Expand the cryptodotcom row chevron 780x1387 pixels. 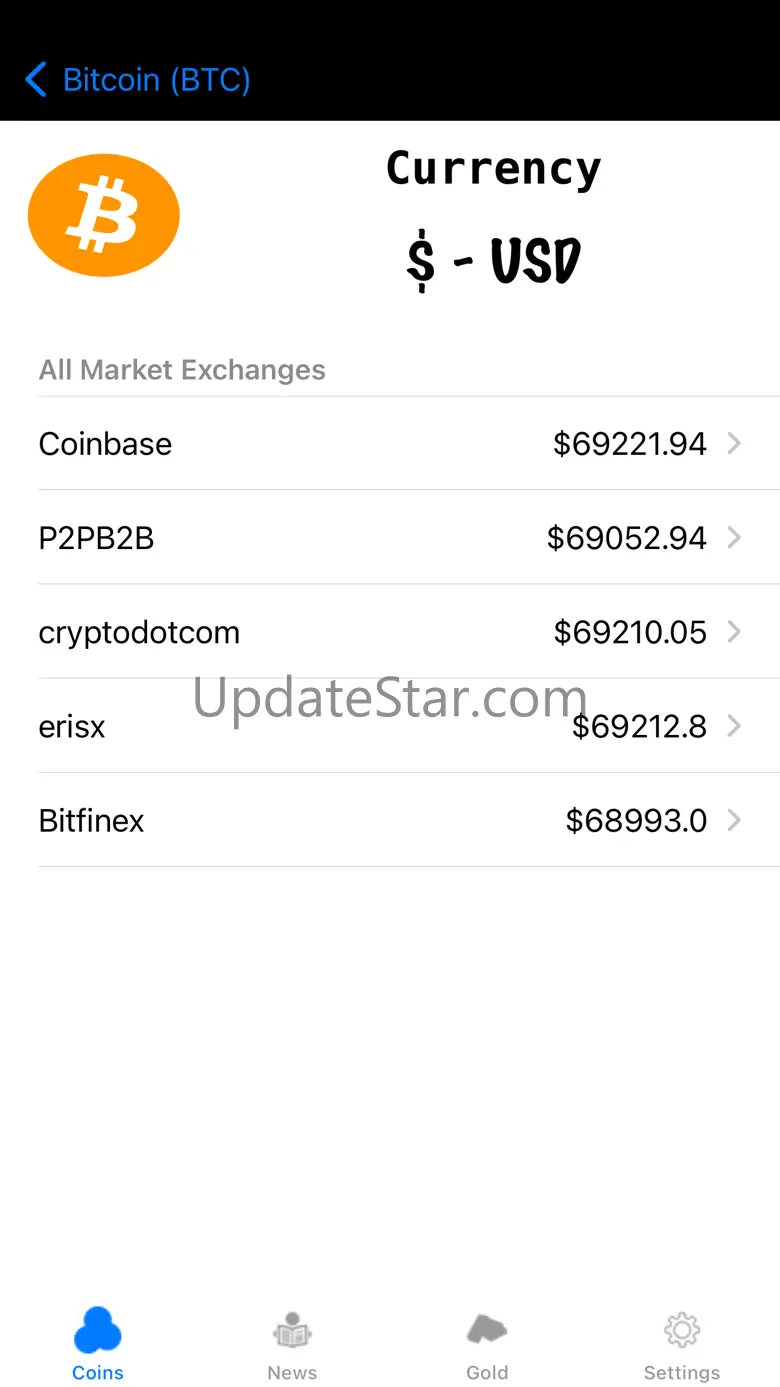(x=735, y=632)
